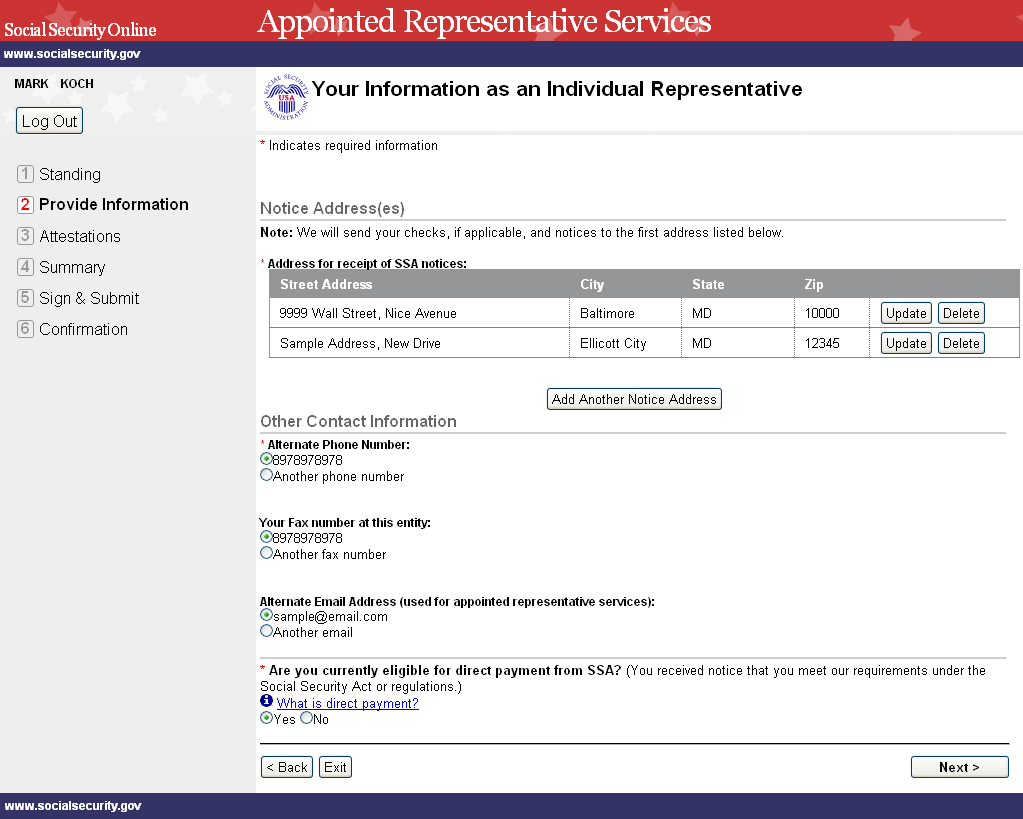
Task: Choose the 'Another email' radio option
Action: point(266,631)
